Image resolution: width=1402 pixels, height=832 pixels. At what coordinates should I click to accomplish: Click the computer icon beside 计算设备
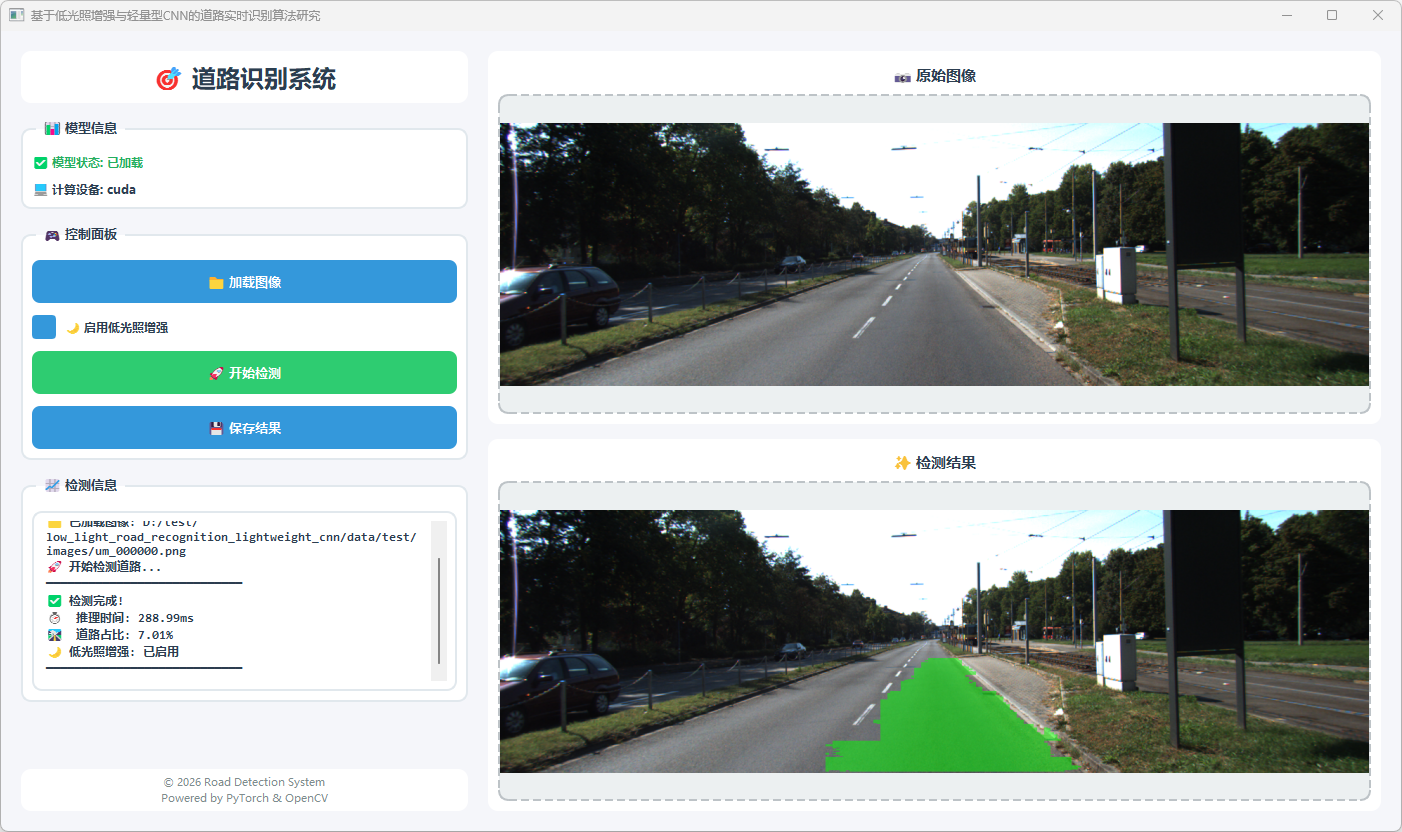40,190
